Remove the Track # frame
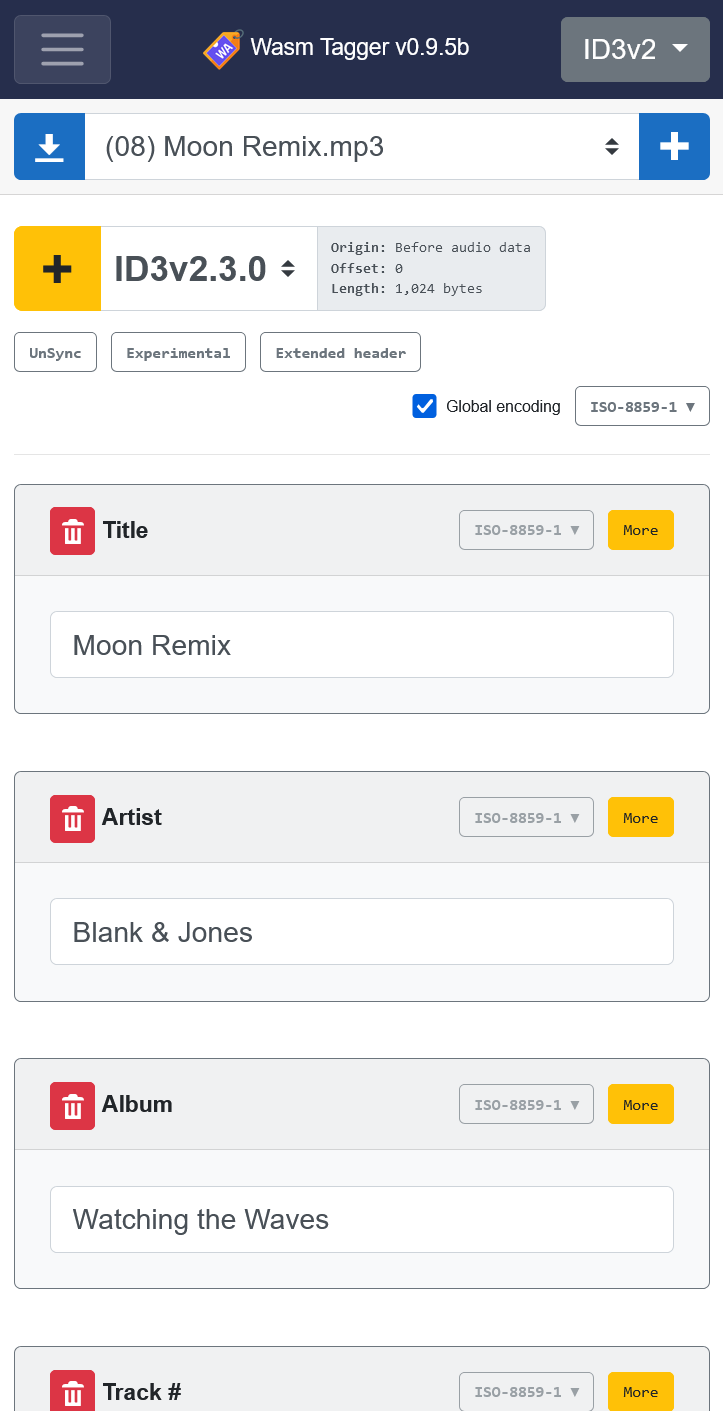Screen dimensions: 723x1411 (72, 1392)
